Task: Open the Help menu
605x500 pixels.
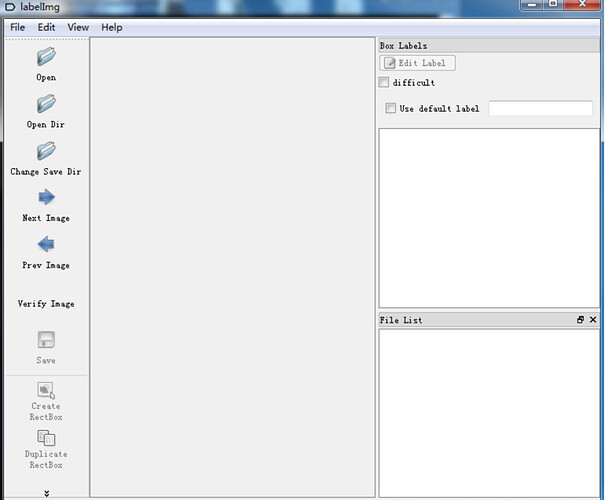Action: pos(112,27)
